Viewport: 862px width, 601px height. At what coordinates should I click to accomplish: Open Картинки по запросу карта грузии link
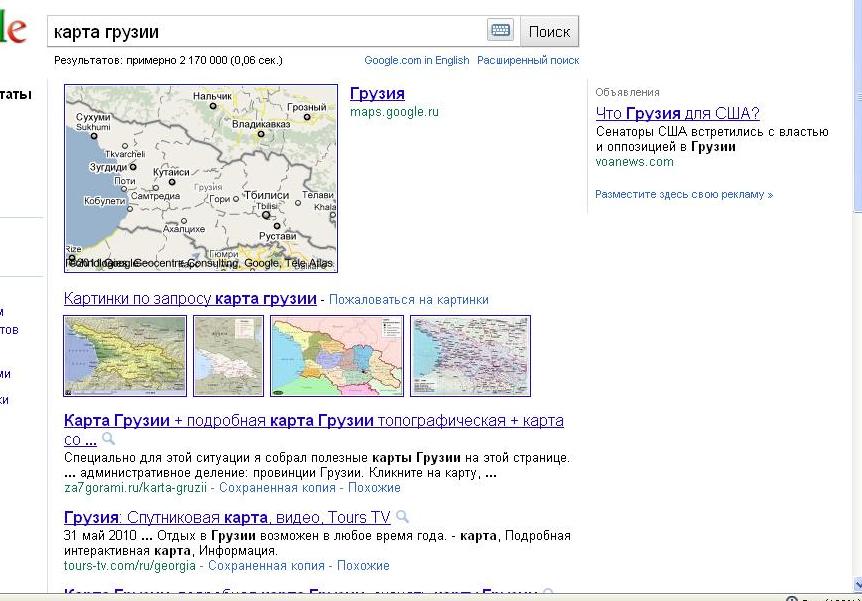coord(190,299)
